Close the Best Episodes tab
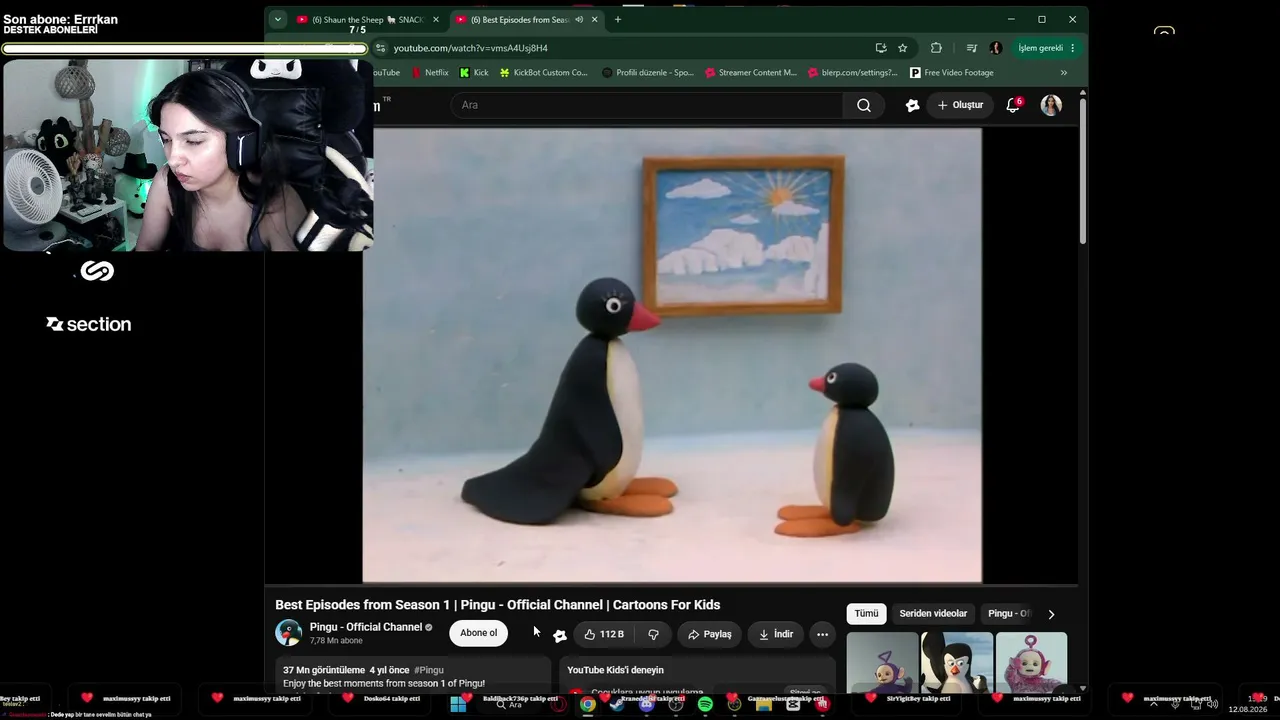Viewport: 1280px width, 720px height. pos(595,19)
